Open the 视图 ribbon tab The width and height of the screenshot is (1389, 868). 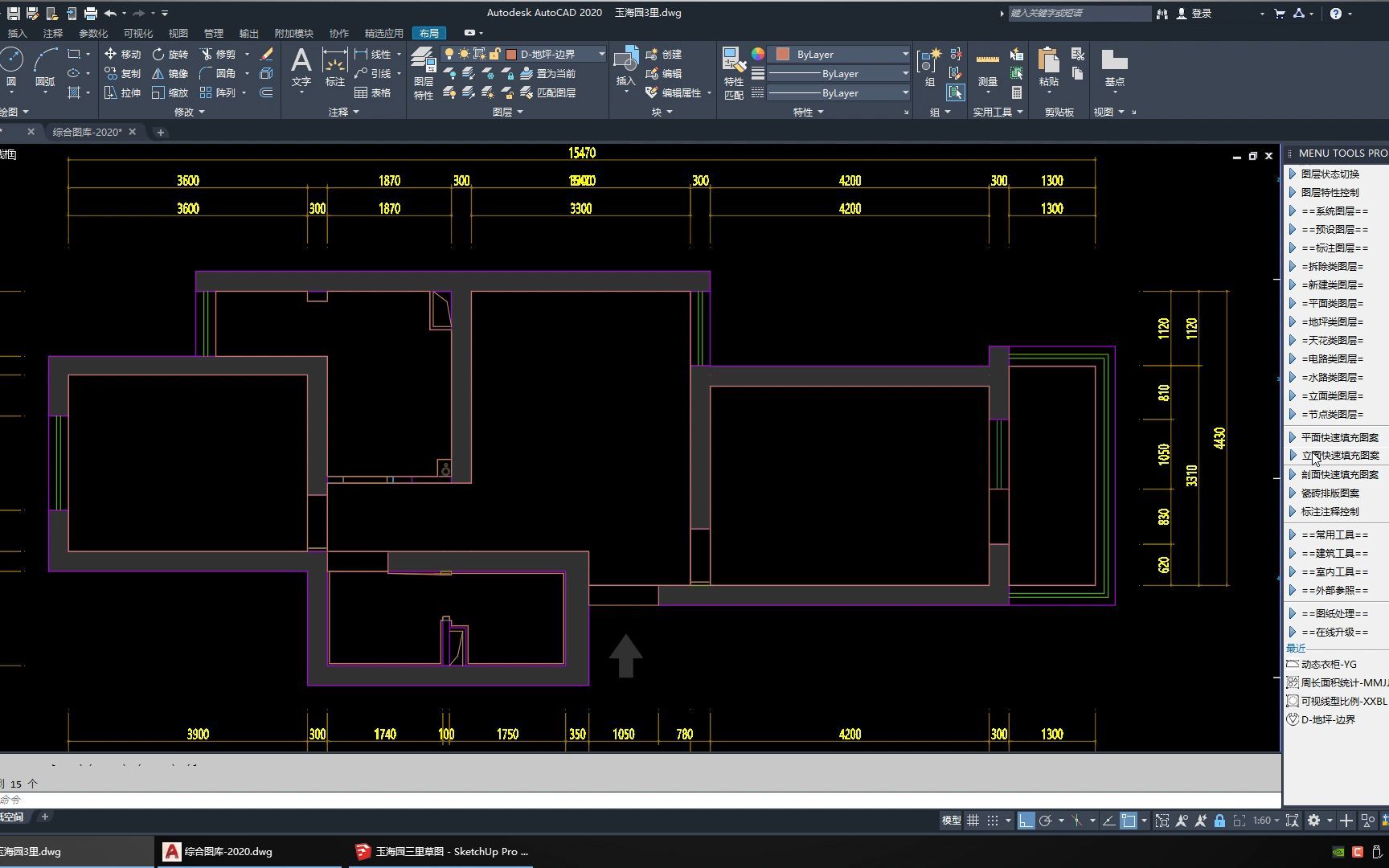coord(178,33)
